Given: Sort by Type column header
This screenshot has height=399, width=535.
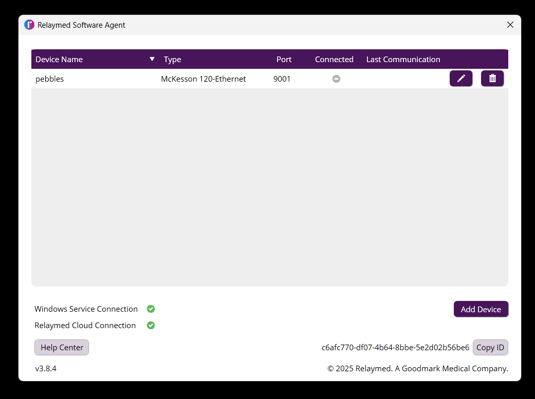Looking at the screenshot, I should (172, 60).
